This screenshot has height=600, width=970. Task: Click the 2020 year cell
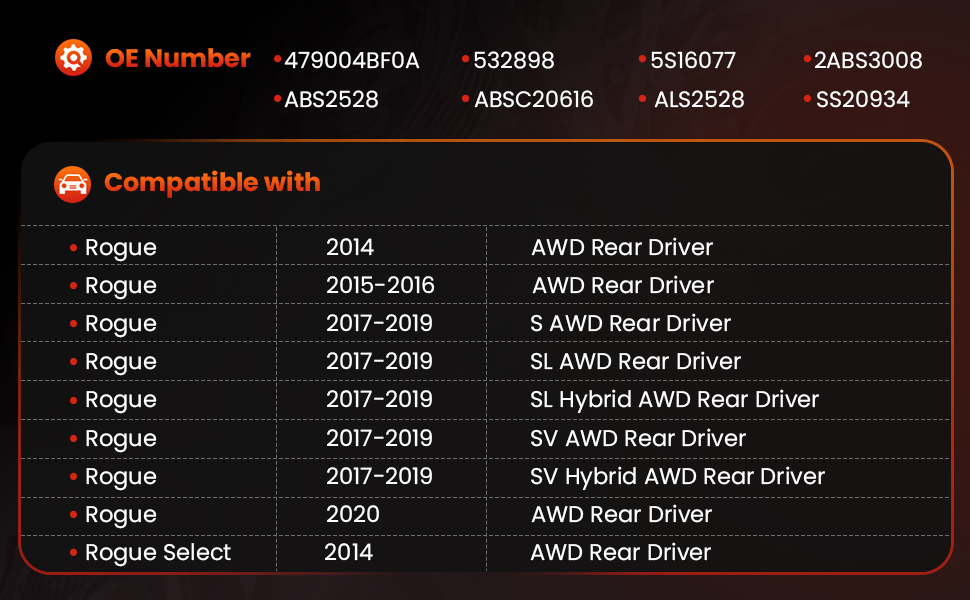pyautogui.click(x=353, y=515)
